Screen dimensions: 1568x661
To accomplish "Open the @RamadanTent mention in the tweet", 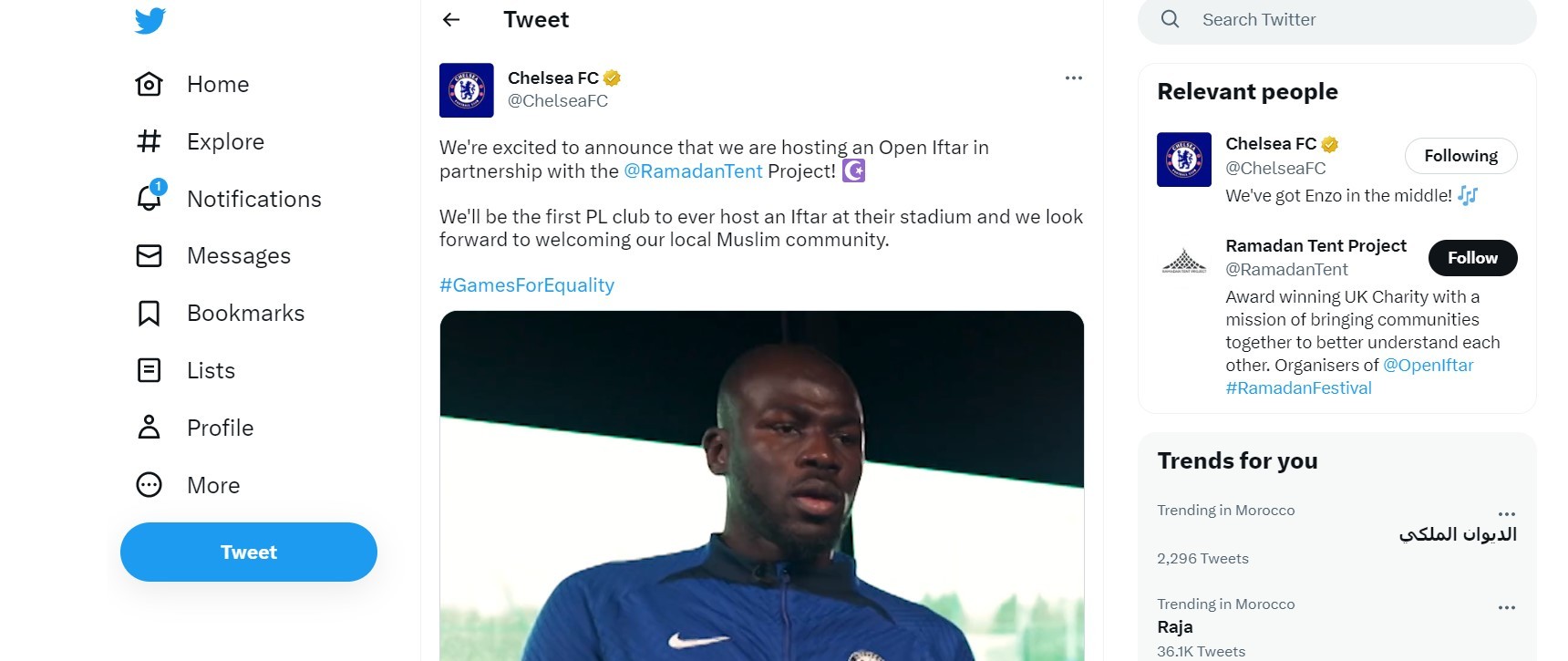I will pyautogui.click(x=693, y=170).
